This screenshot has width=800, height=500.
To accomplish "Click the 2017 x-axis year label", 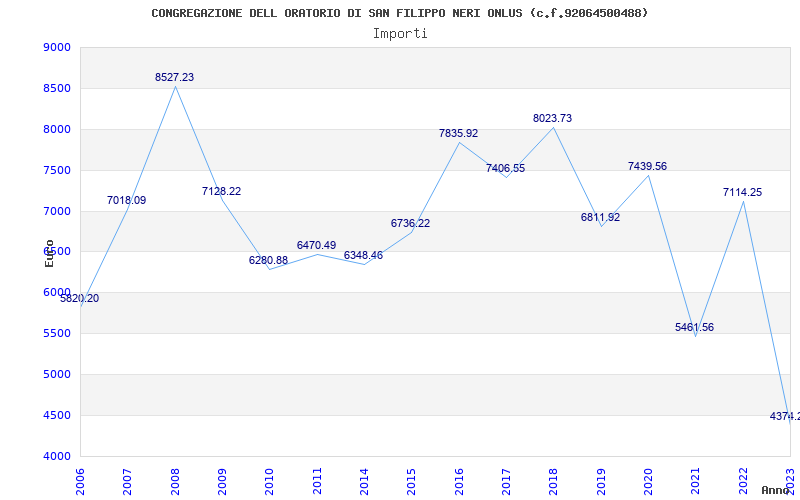I will pos(506,482).
